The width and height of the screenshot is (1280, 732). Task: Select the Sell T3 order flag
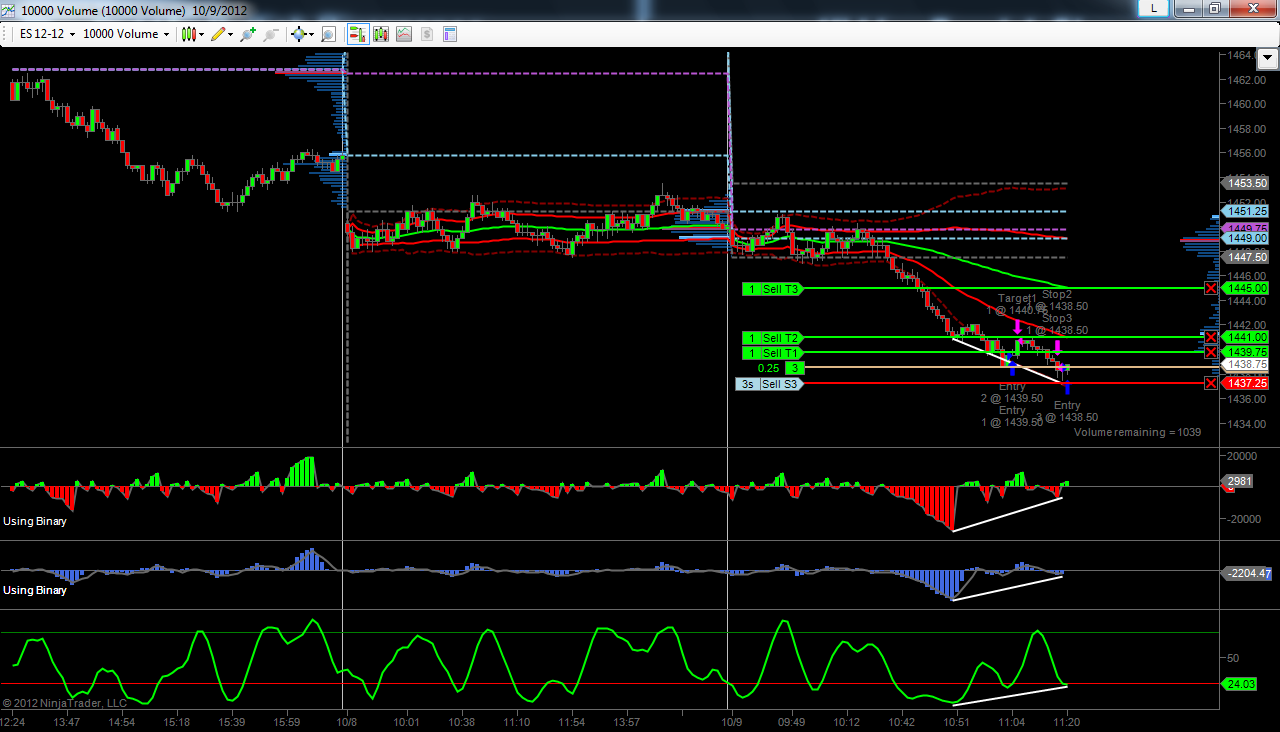click(773, 289)
